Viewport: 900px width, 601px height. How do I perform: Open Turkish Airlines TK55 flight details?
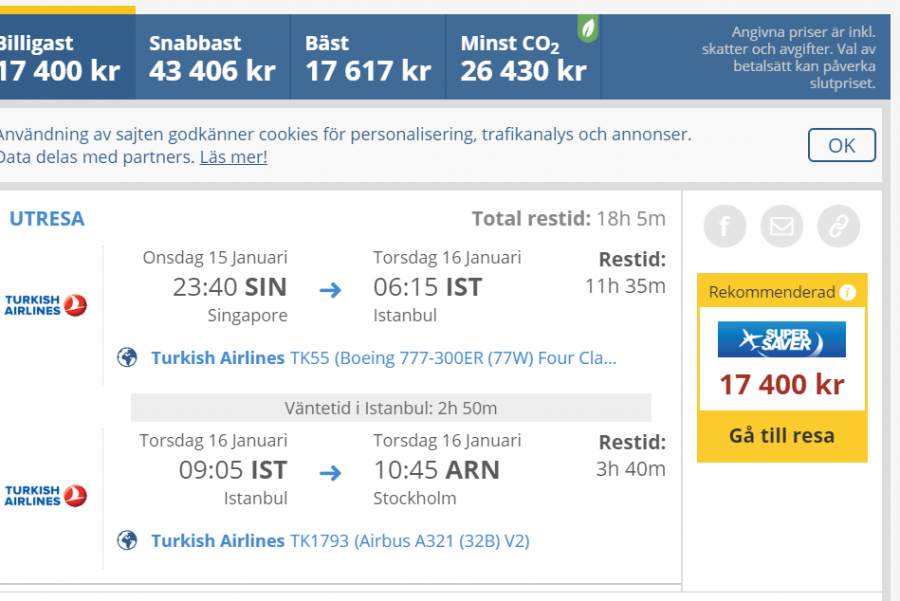[384, 358]
